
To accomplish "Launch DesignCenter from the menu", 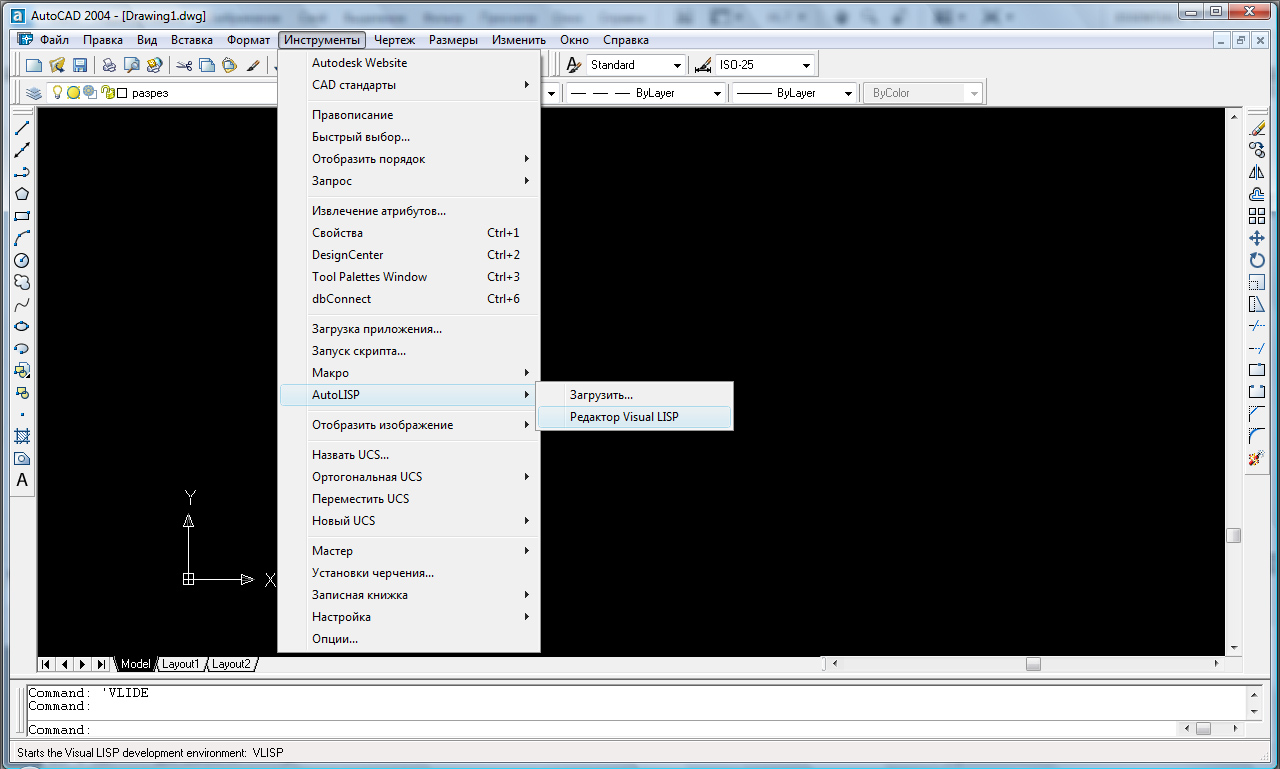I will tap(409, 255).
